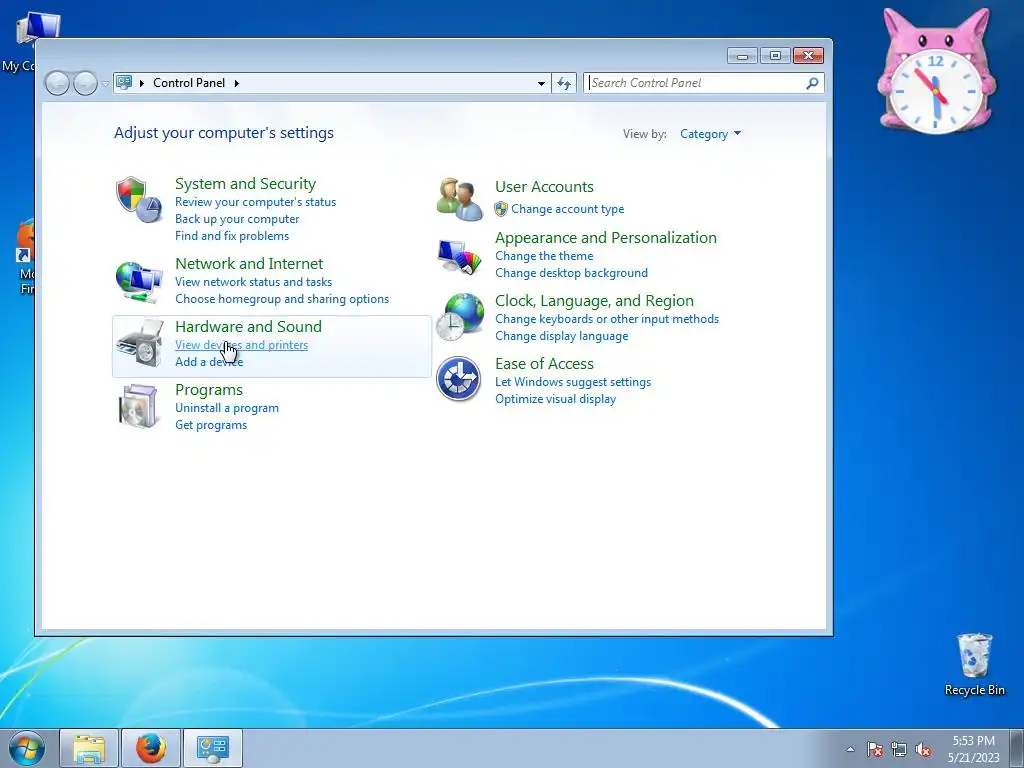Click Review your computer's status
Viewport: 1024px width, 768px height.
coord(255,202)
